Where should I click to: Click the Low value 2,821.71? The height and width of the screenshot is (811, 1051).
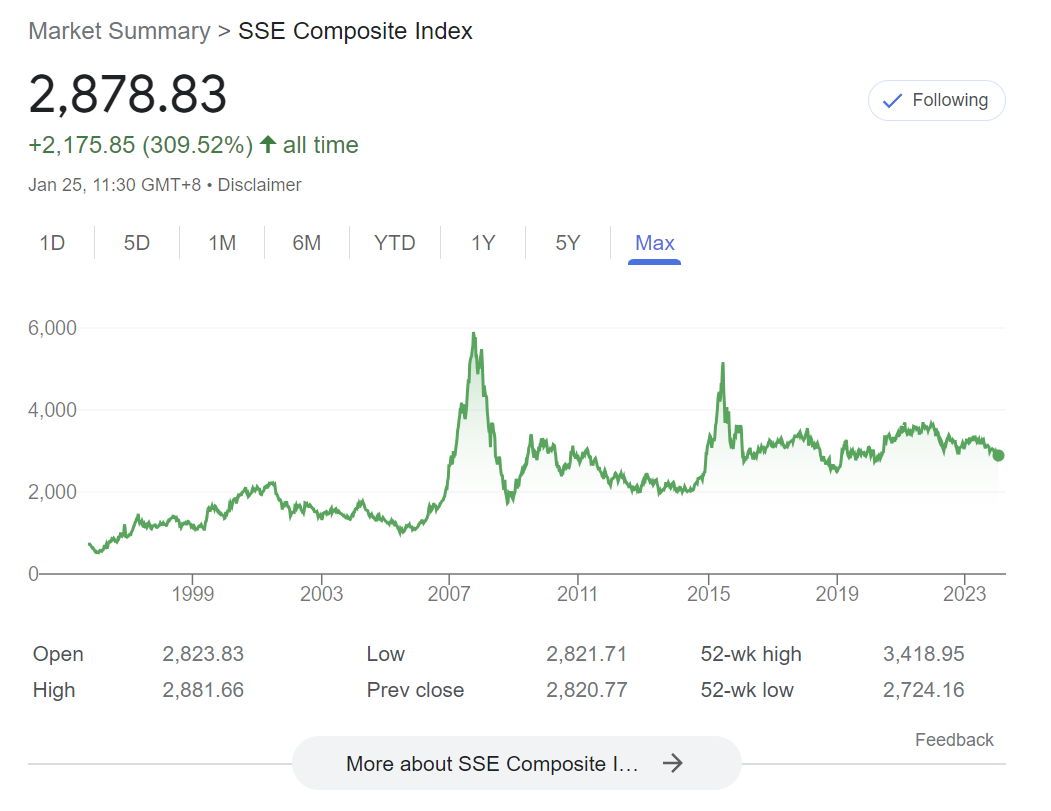point(586,653)
